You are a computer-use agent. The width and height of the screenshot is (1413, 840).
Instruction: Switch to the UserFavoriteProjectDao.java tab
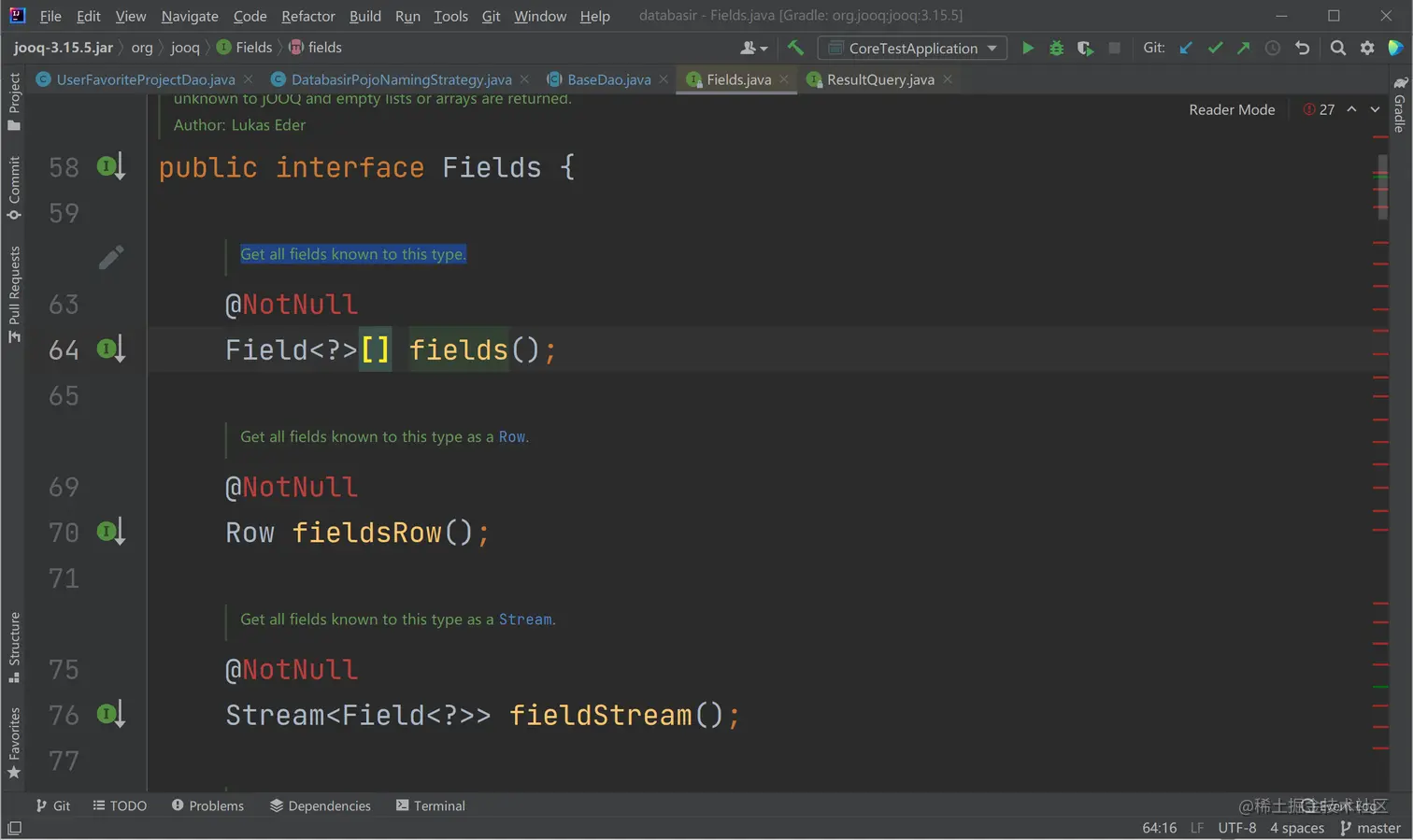click(x=145, y=79)
